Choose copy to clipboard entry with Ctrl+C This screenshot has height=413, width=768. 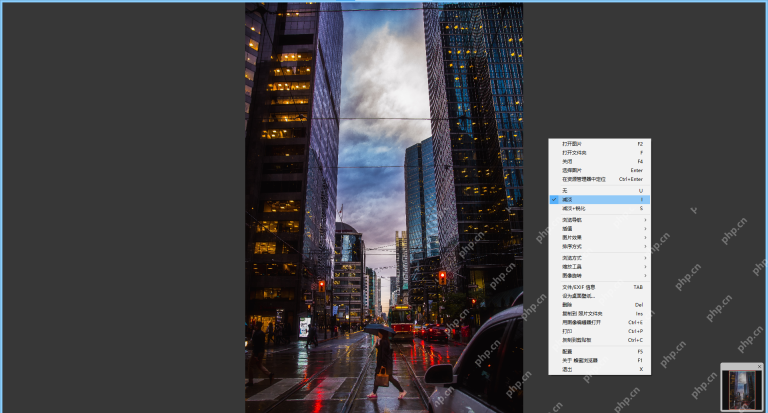(600, 340)
